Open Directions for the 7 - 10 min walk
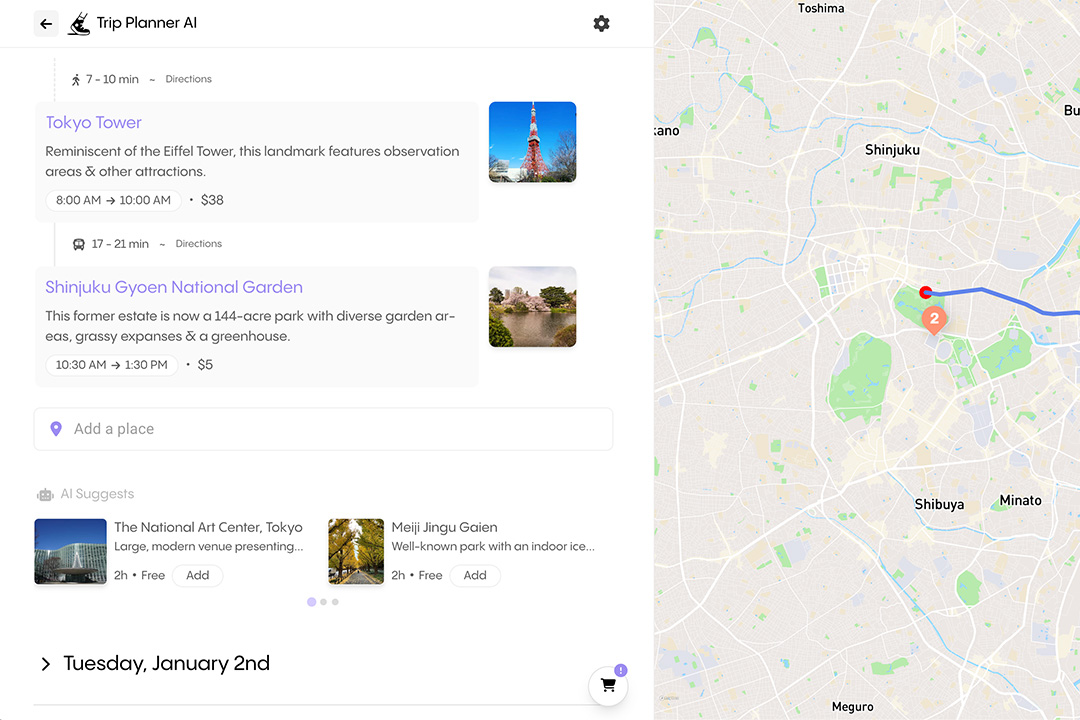The height and width of the screenshot is (720, 1080). (x=188, y=79)
